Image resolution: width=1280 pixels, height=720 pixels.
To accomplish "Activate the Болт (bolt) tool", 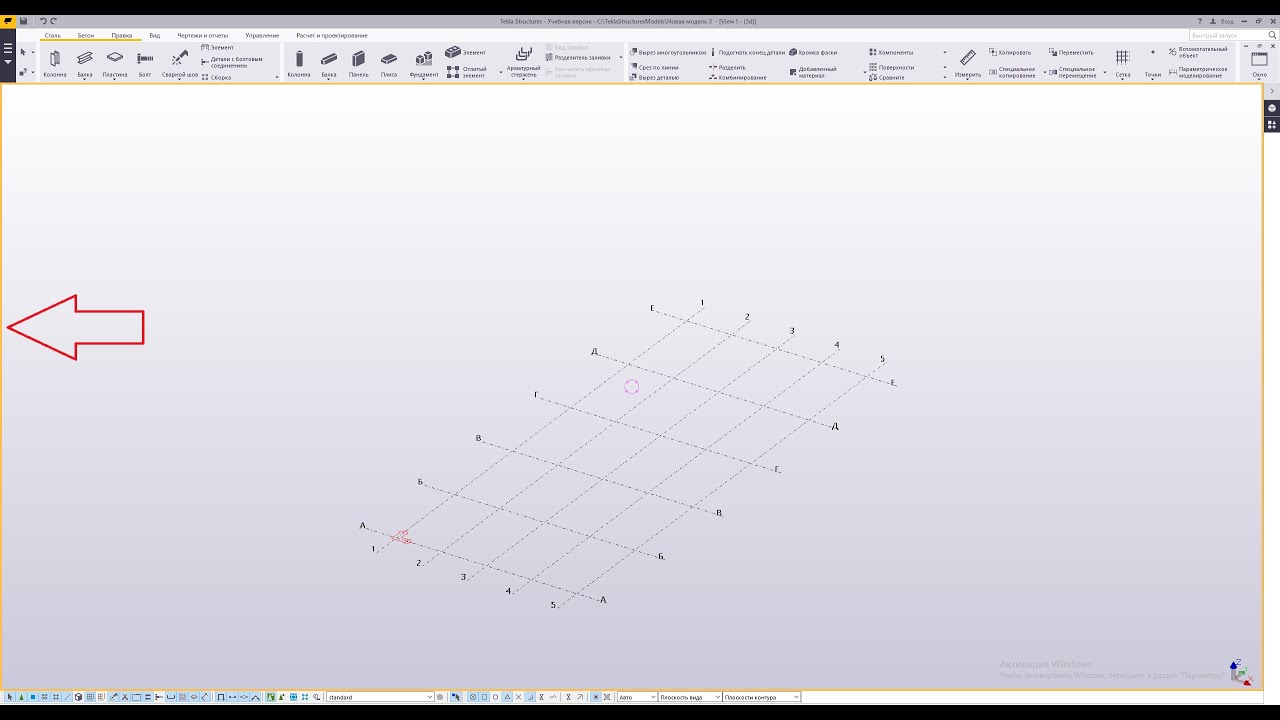I will coord(145,63).
